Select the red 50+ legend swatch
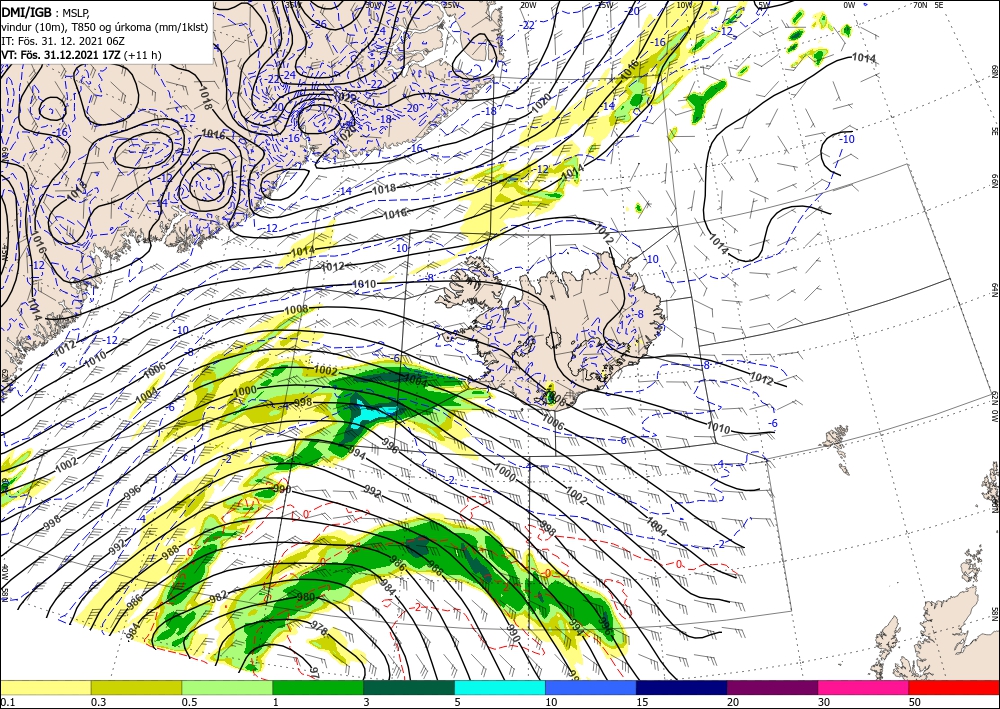1000x709 pixels. coord(954,687)
